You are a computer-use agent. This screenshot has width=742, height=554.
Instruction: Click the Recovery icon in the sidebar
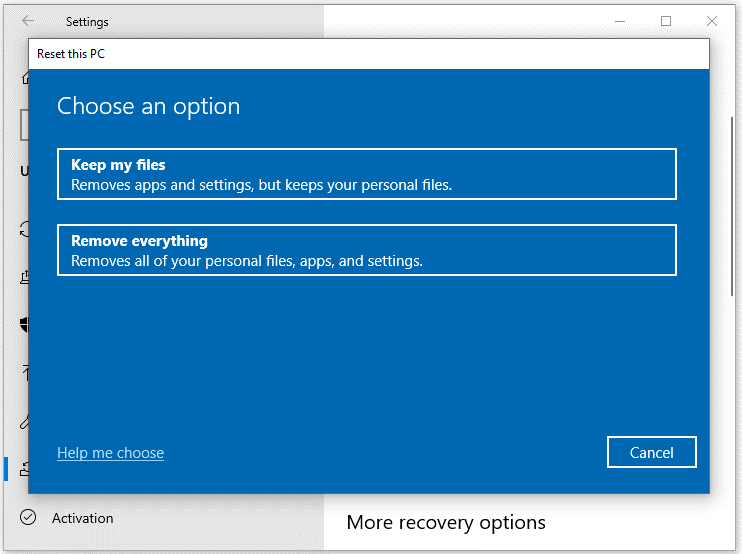click(x=24, y=469)
